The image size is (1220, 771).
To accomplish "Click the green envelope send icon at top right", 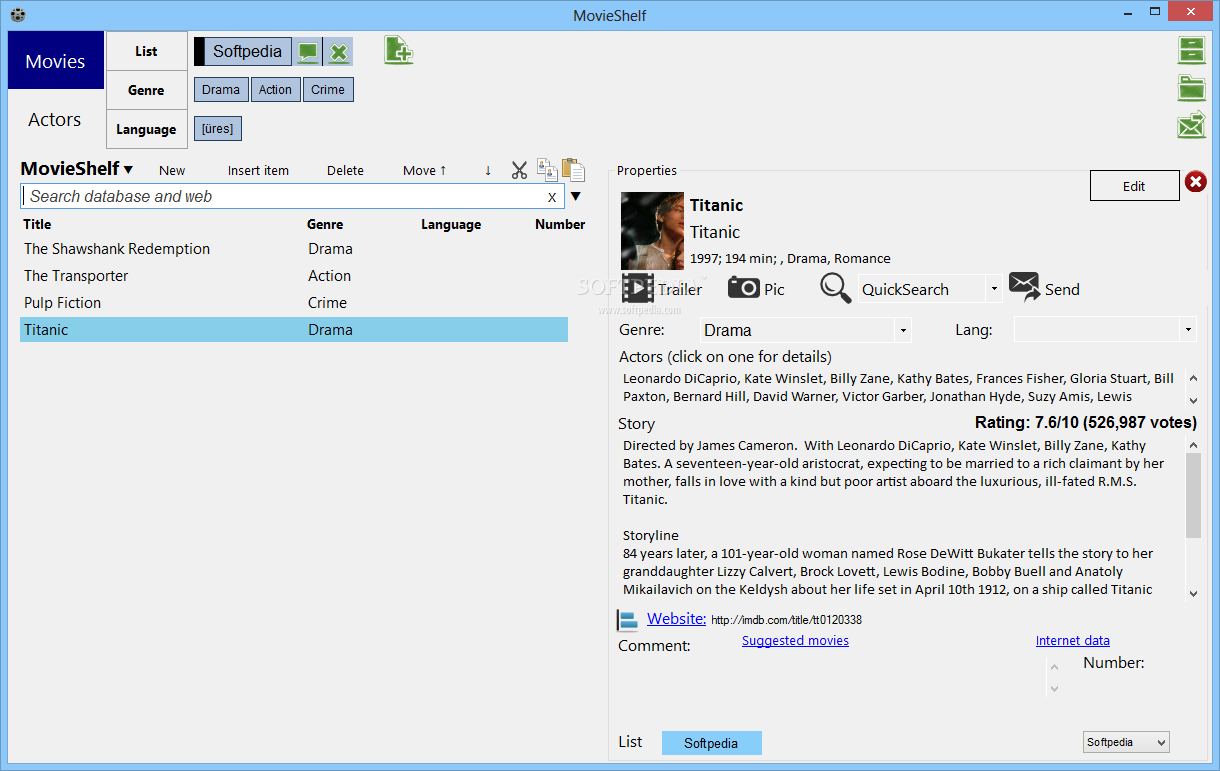I will coord(1192,125).
